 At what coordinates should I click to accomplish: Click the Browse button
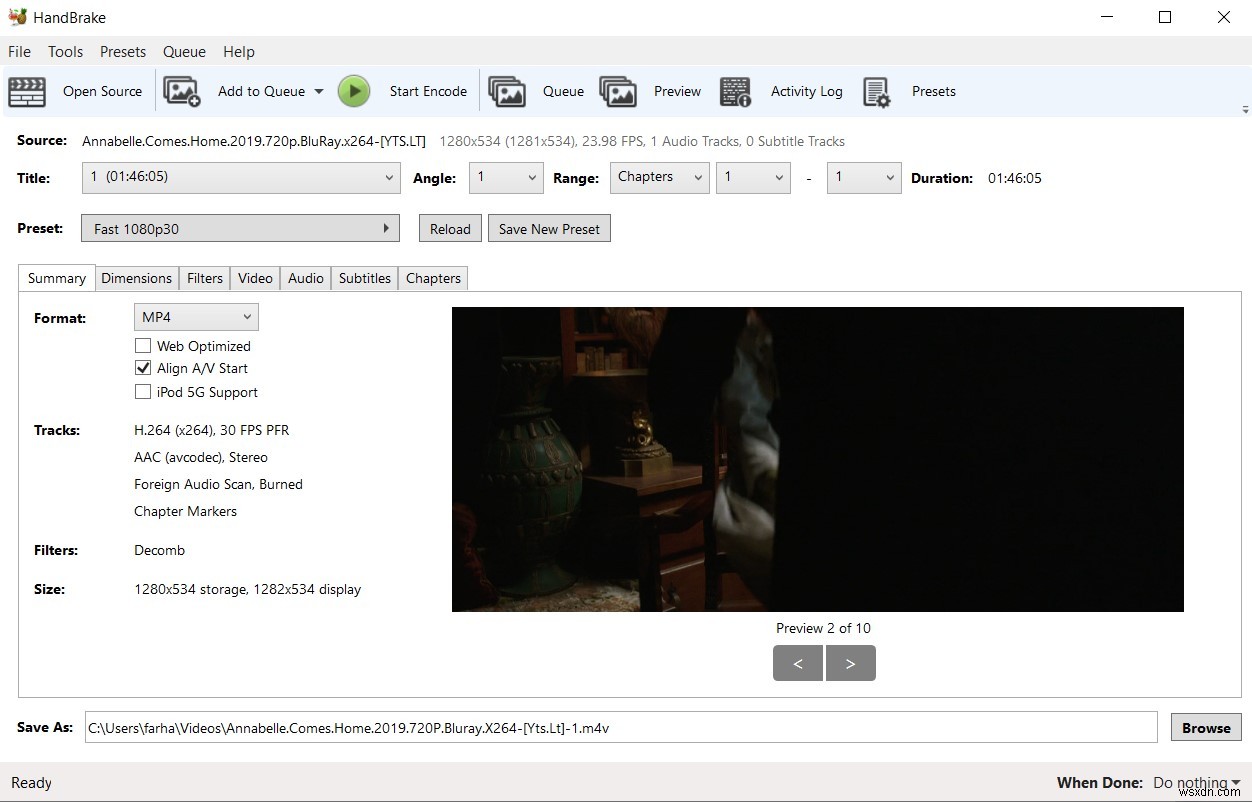pyautogui.click(x=1206, y=728)
